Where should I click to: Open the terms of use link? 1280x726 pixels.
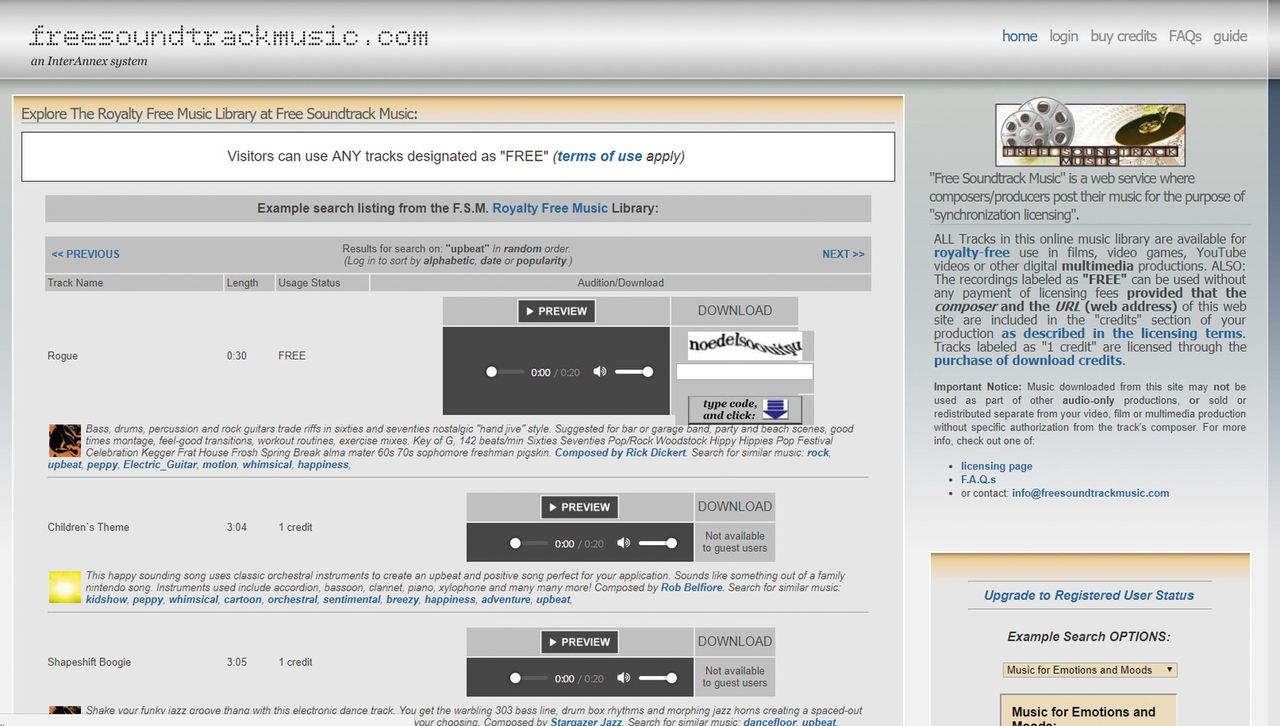pos(600,156)
